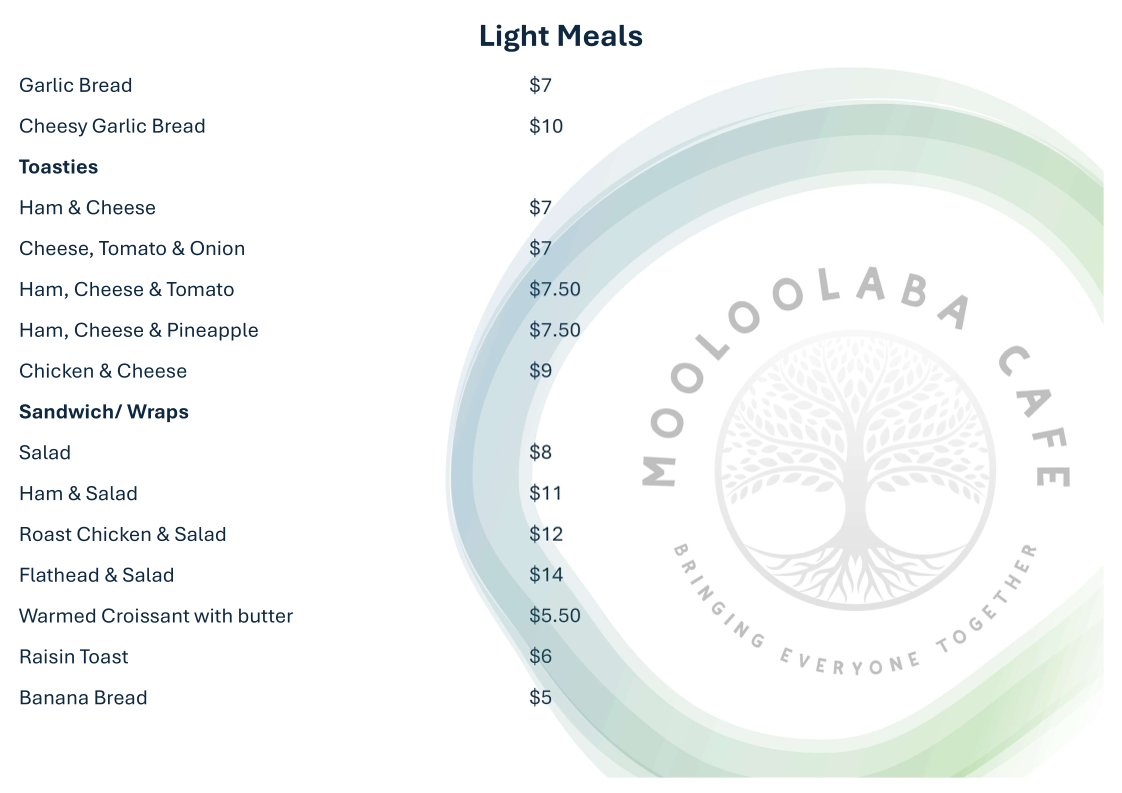Select the Garlic Bread menu item
The image size is (1122, 793).
point(75,85)
